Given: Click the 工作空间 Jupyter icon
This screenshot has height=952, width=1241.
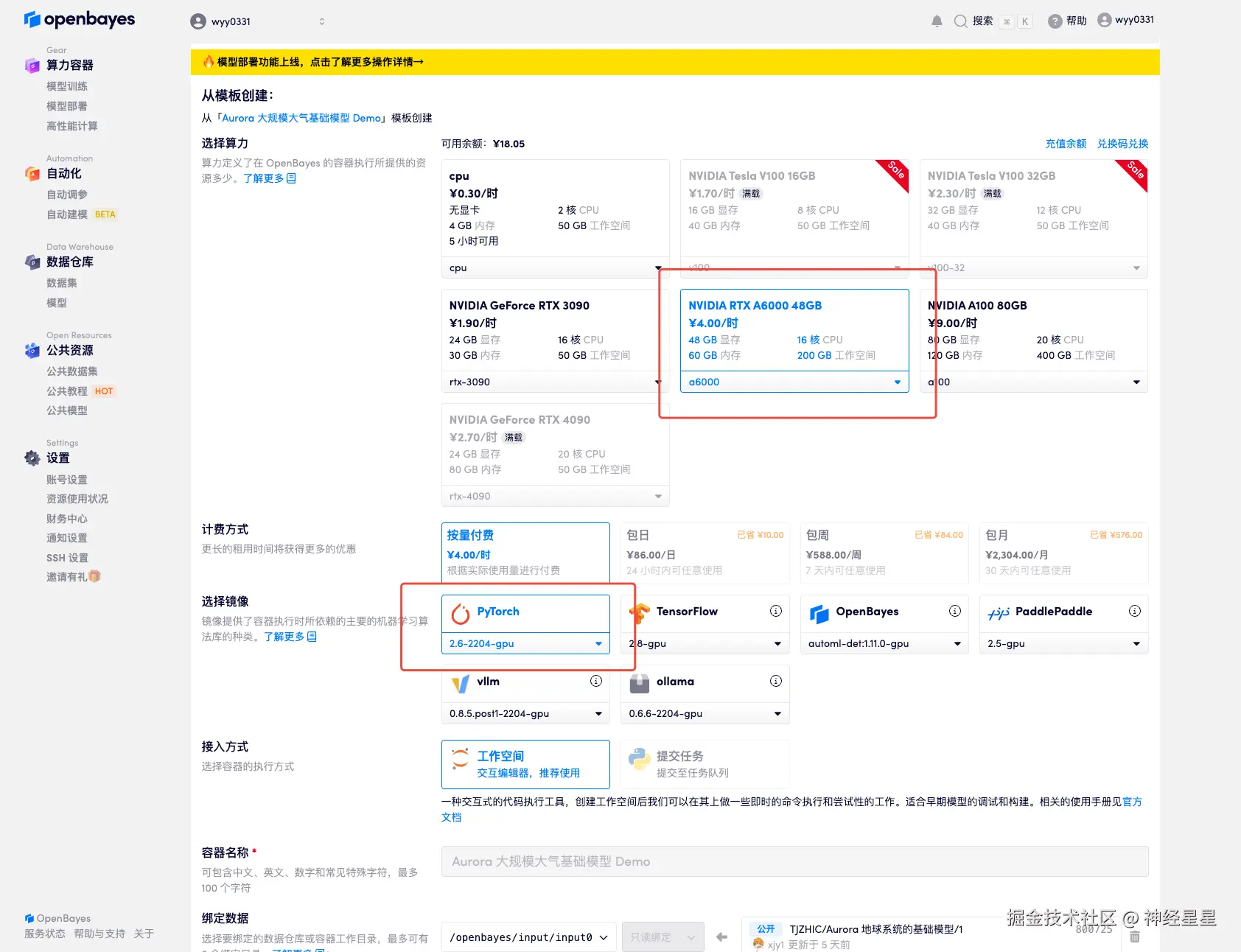Looking at the screenshot, I should pos(461,758).
